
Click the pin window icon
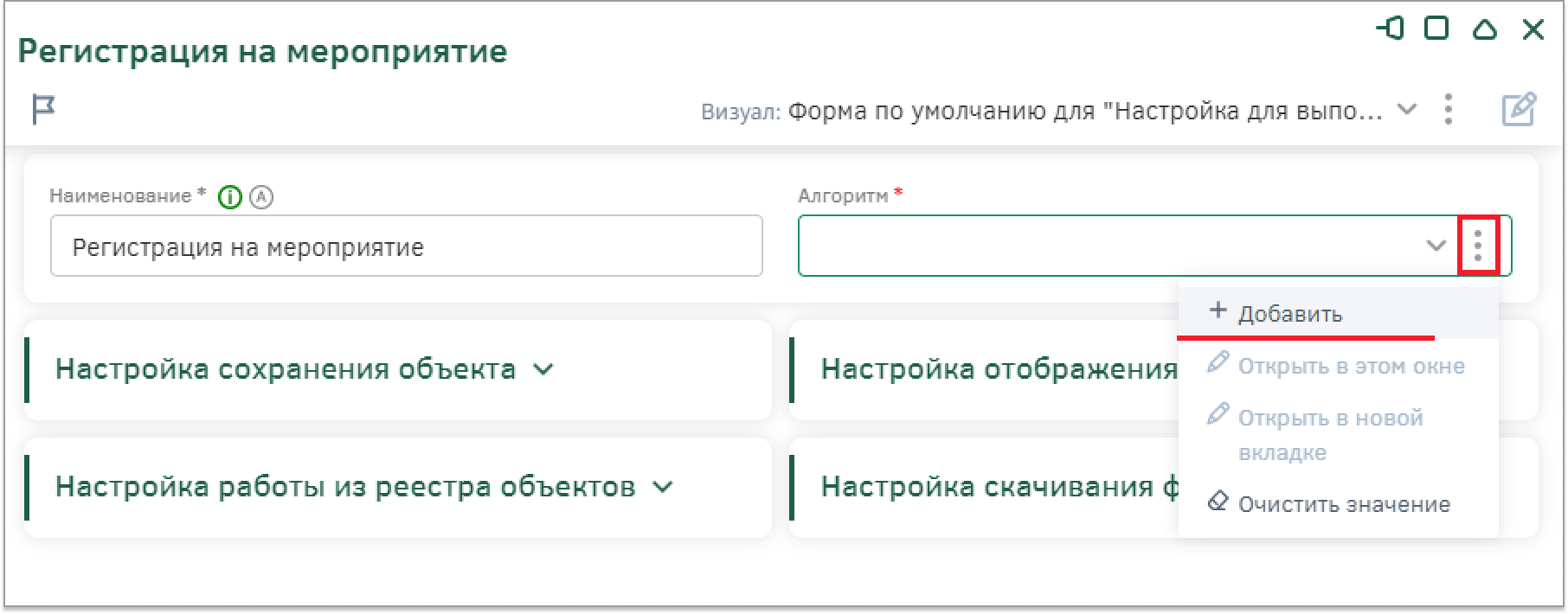click(1390, 29)
